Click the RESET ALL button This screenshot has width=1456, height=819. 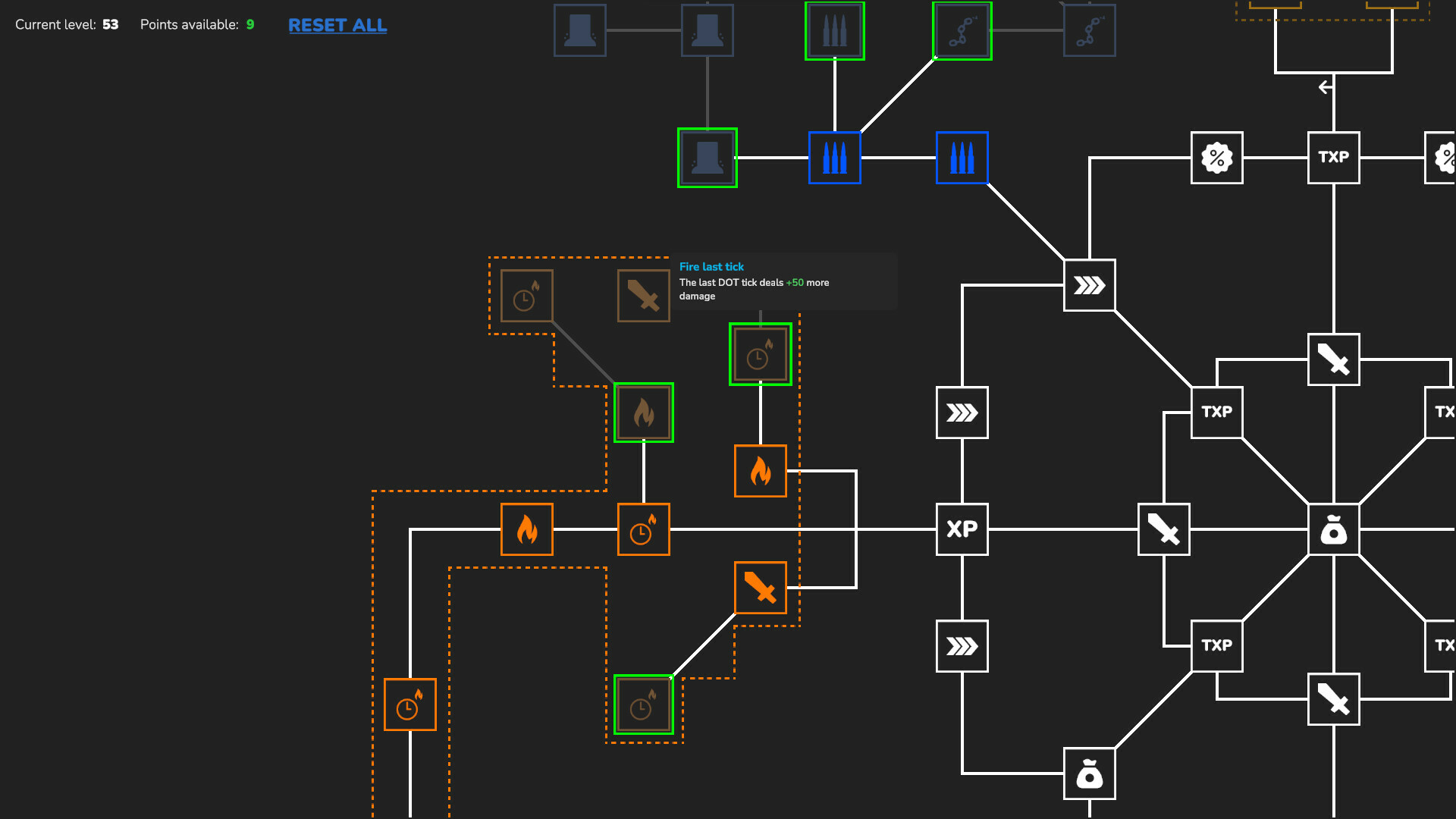(x=338, y=25)
